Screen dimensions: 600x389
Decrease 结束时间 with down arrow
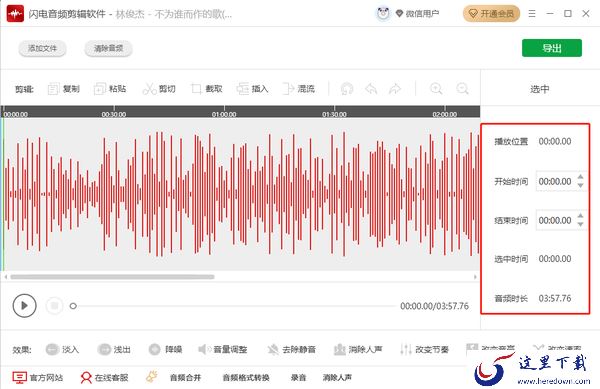580,225
